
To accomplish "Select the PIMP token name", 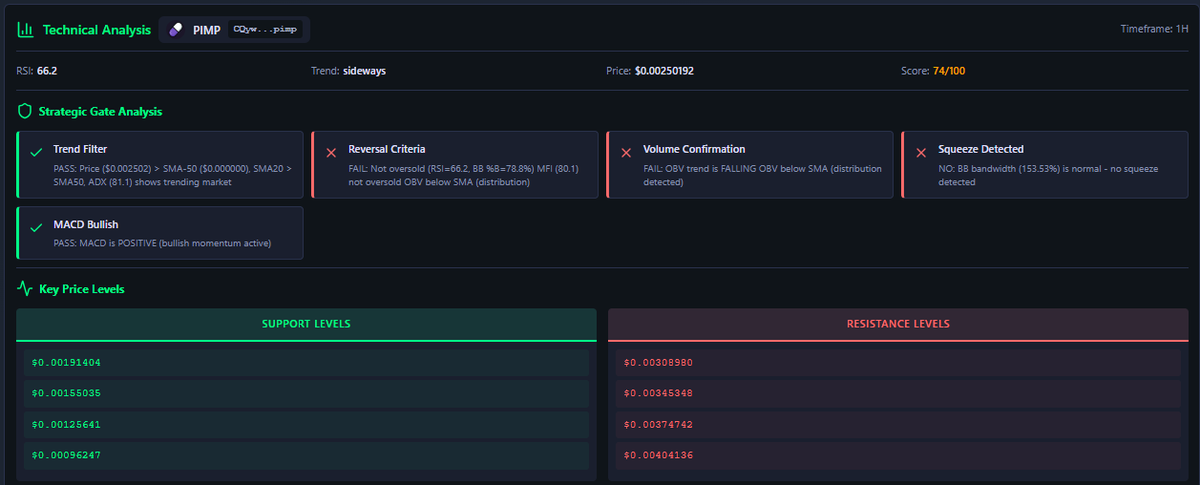I will pyautogui.click(x=207, y=30).
